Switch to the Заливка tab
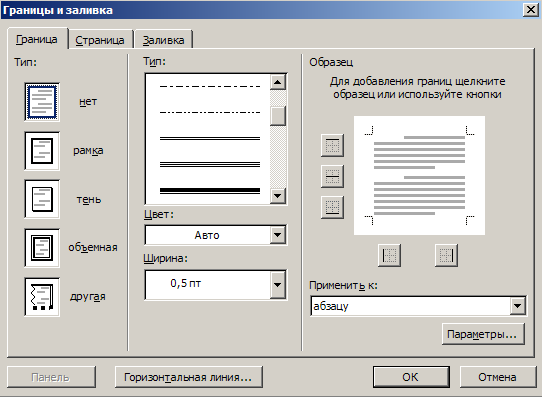 point(163,40)
